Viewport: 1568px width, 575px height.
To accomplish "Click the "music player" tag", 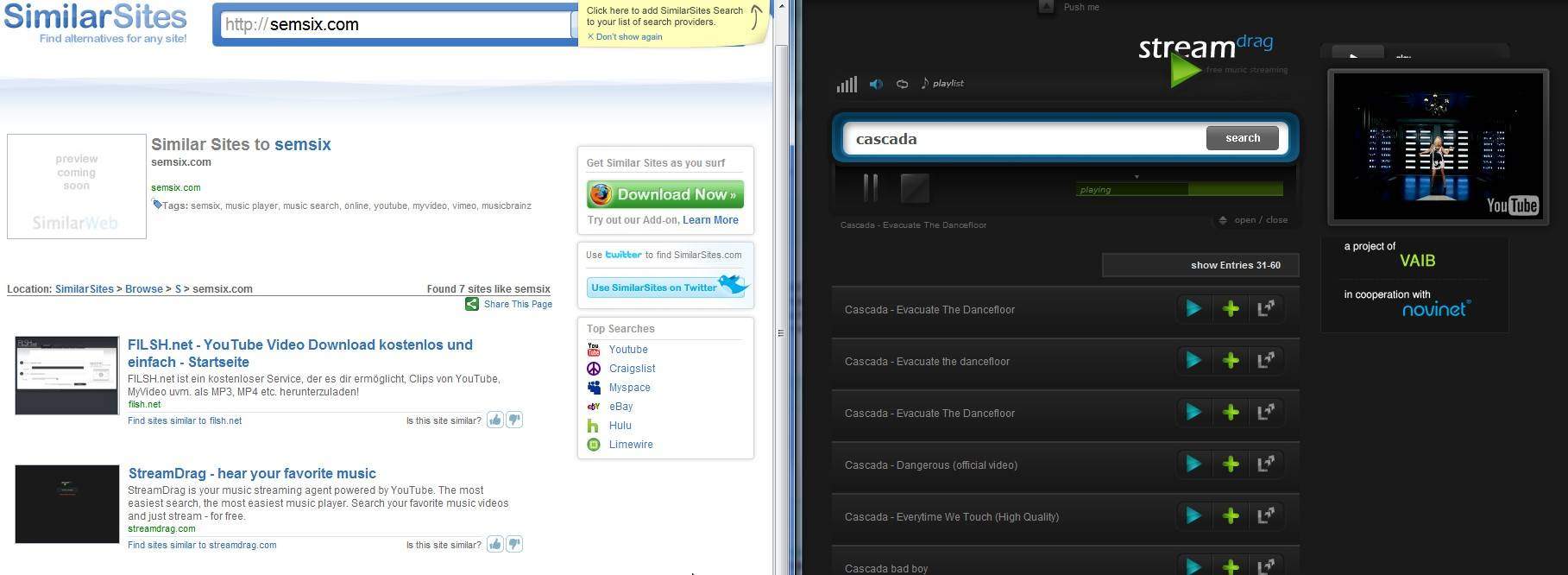I will click(x=251, y=205).
